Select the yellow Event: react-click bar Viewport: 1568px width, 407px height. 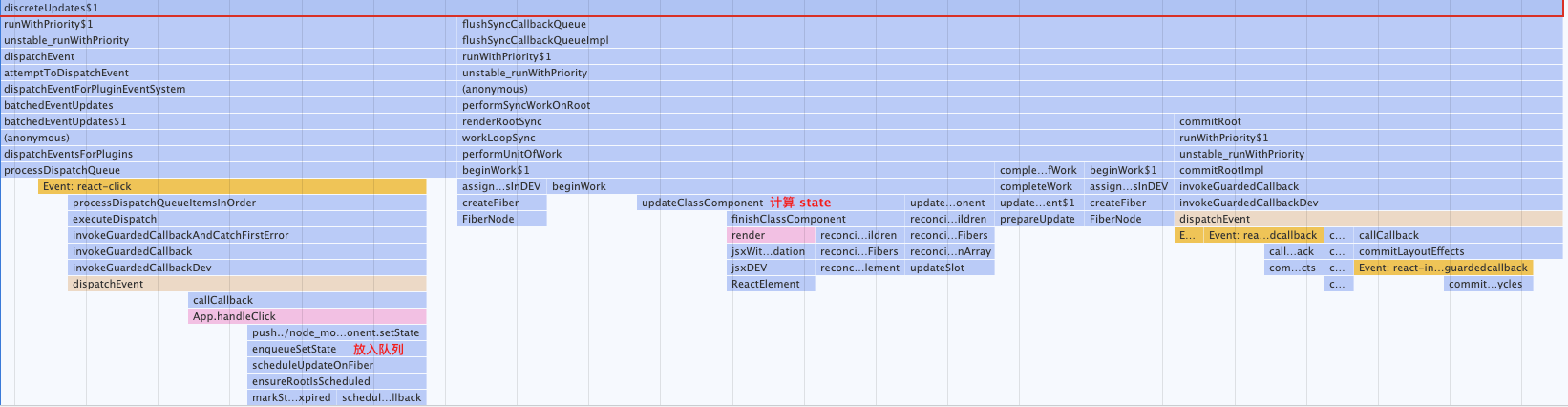[x=232, y=186]
